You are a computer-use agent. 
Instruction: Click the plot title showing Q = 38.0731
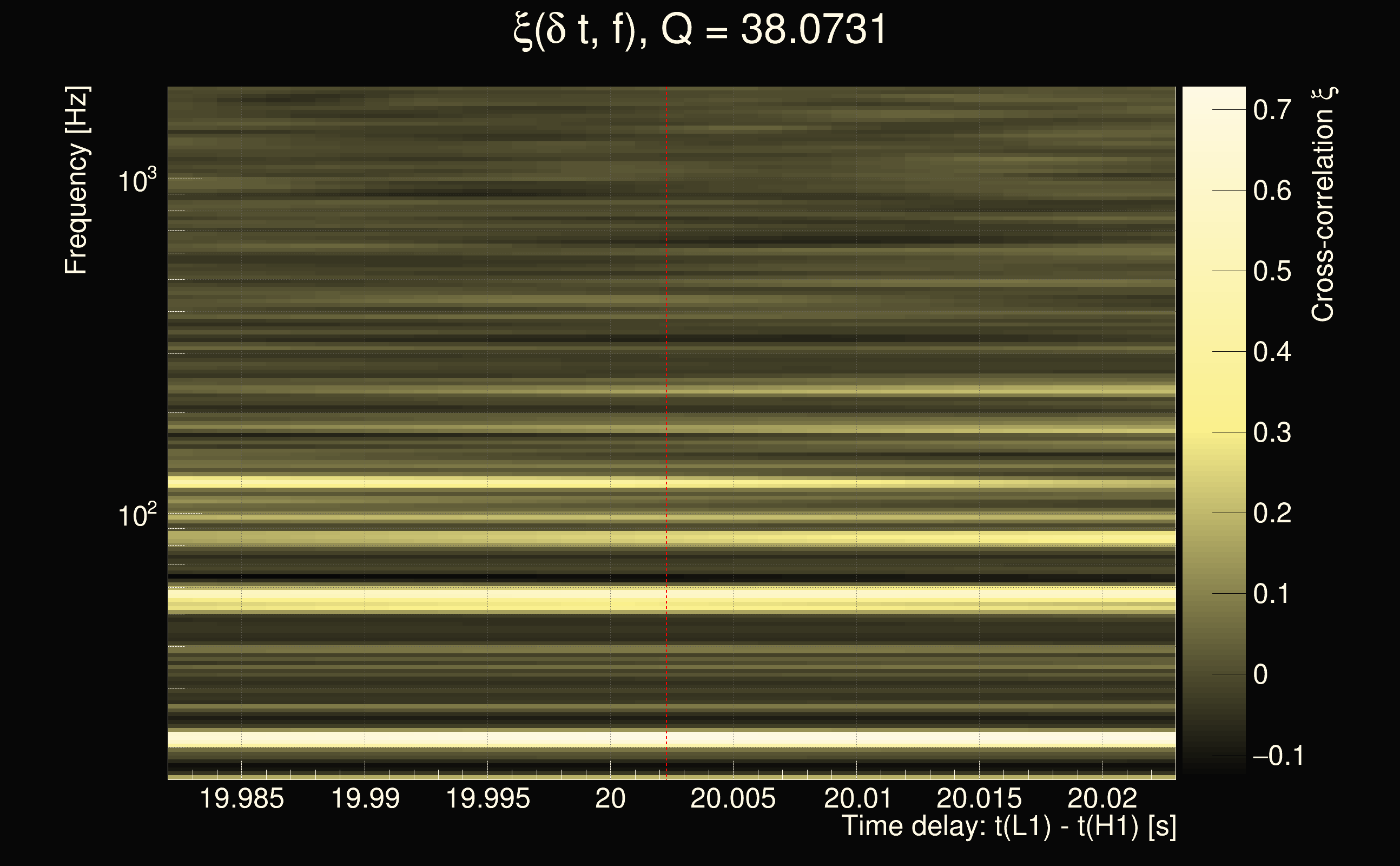pyautogui.click(x=699, y=30)
